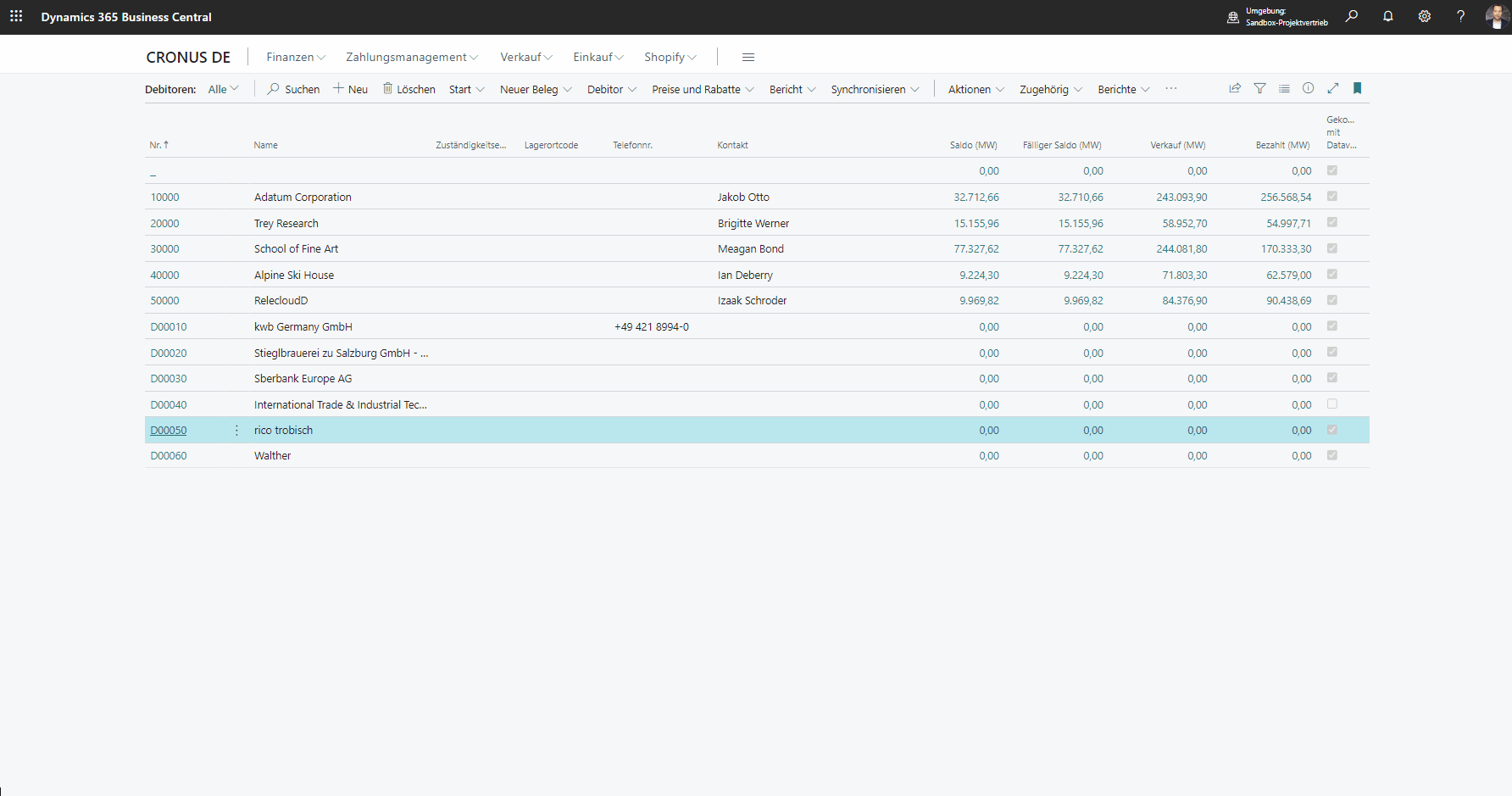The width and height of the screenshot is (1512, 796).
Task: Toggle the checkbox for Trey Research row
Action: (x=1332, y=223)
